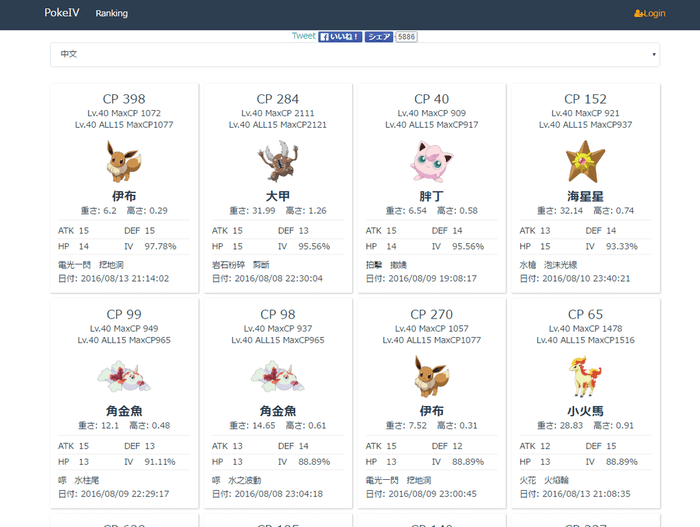Click the Goldeen image on CP 98 card
The width and height of the screenshot is (700, 527).
point(278,376)
